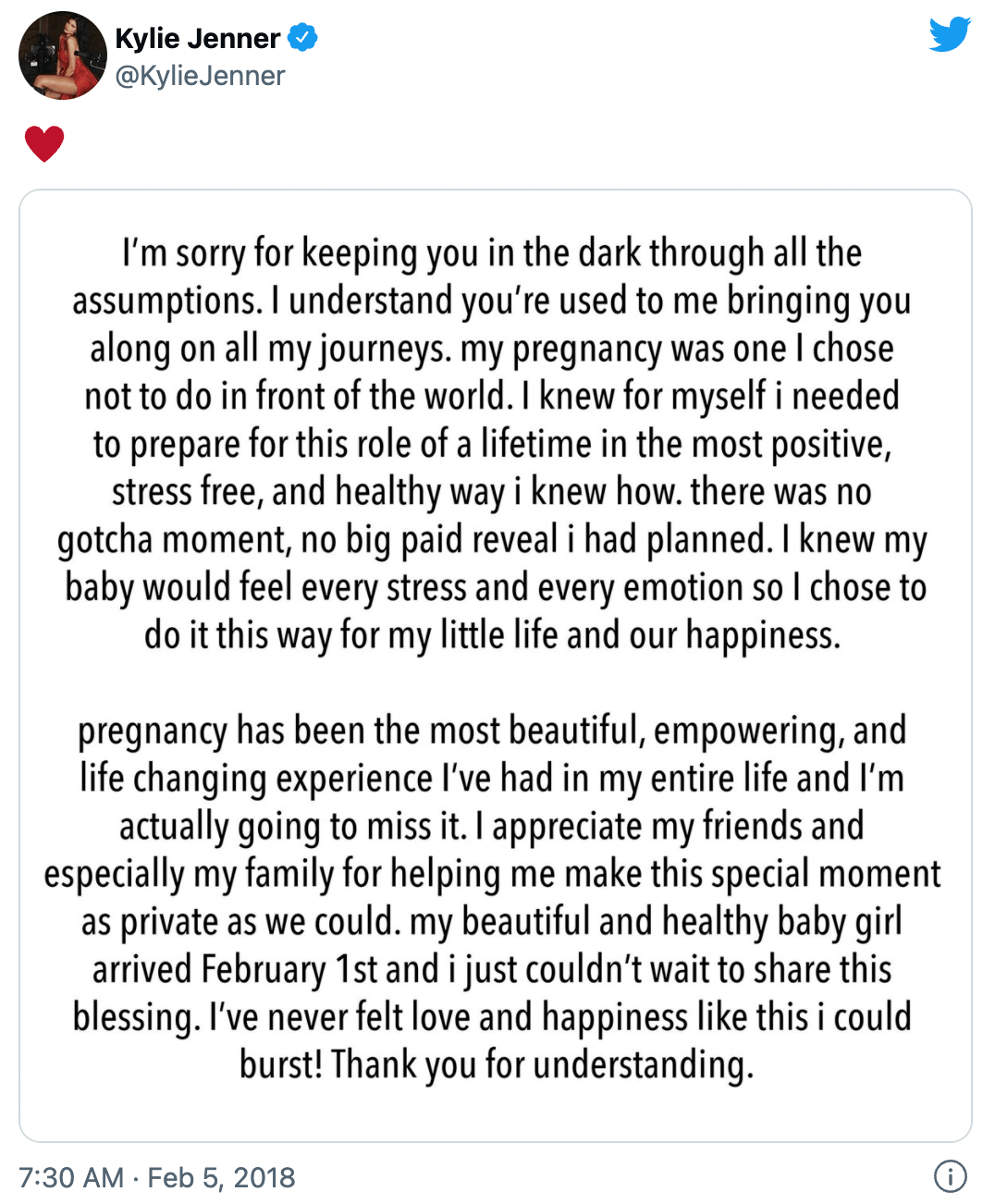The width and height of the screenshot is (995, 1204).
Task: Click the blue verified checkmark badge
Action: click(302, 38)
